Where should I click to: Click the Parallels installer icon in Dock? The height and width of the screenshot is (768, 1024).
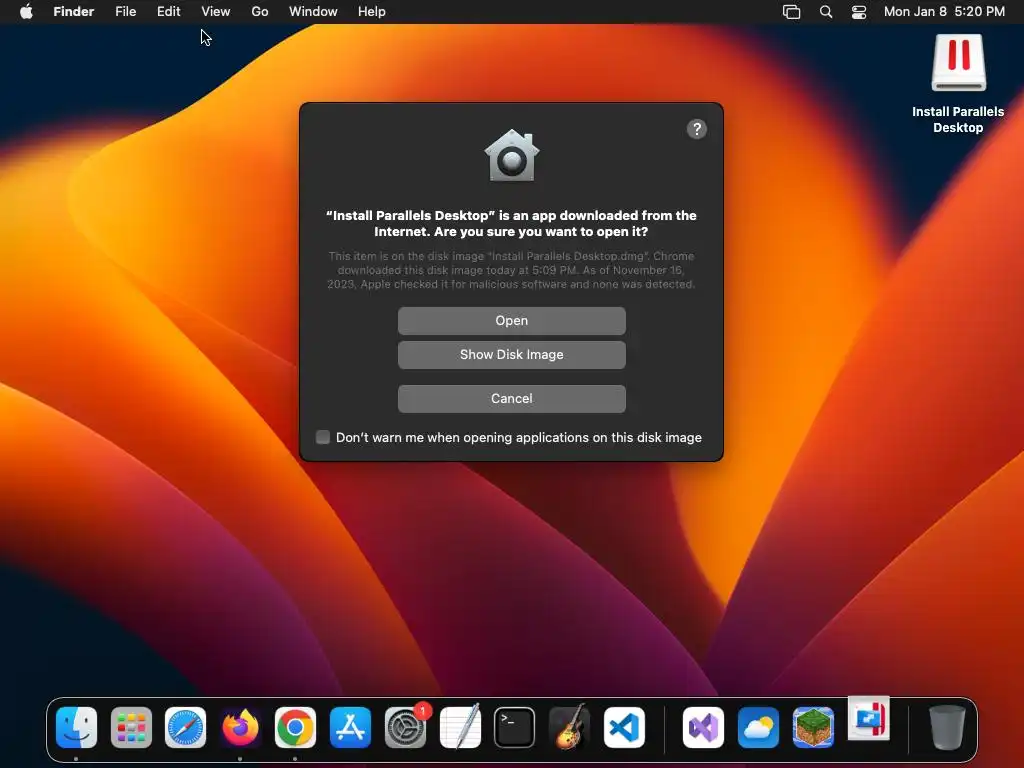(869, 718)
